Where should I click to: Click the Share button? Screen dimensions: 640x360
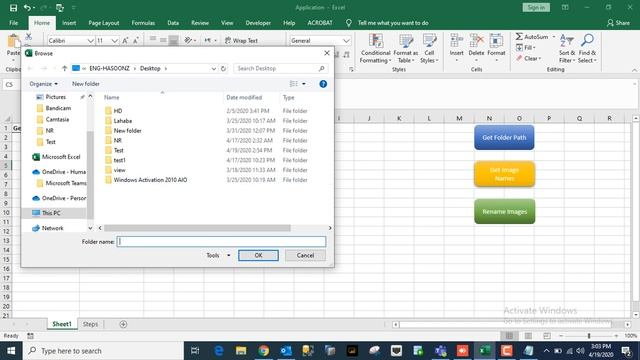coord(618,23)
